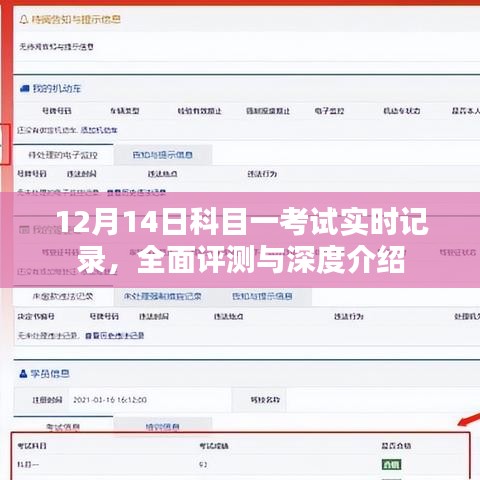Click the 待阅告知与提示信息 section heading
Screen dimensions: 480x480
pos(76,19)
